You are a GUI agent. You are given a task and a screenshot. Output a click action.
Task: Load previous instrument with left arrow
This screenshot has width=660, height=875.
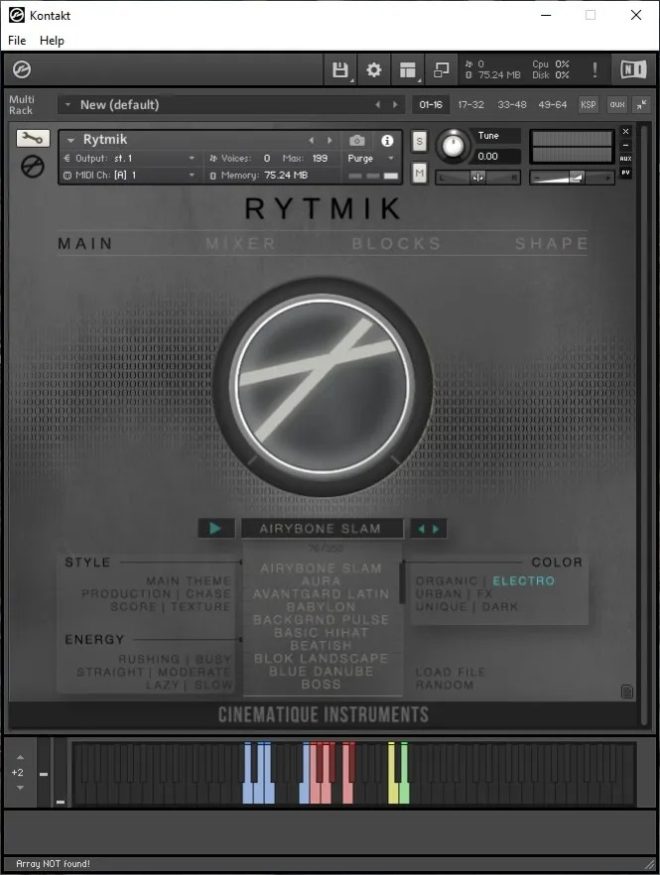311,140
